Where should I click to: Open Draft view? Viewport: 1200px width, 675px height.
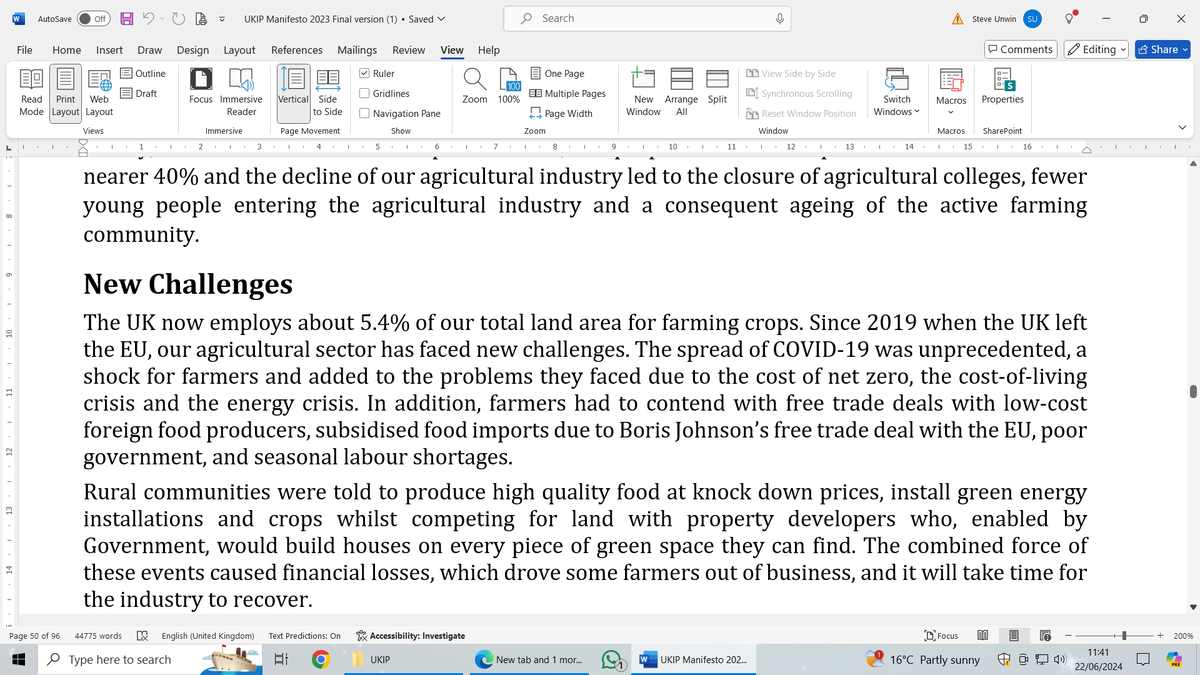tap(139, 93)
